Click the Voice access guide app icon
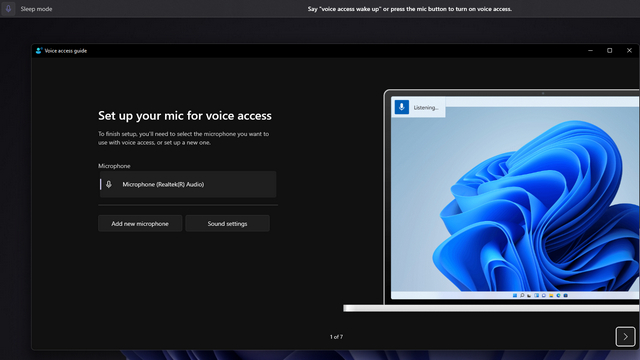Viewport: 640px width, 360px height. pos(39,51)
